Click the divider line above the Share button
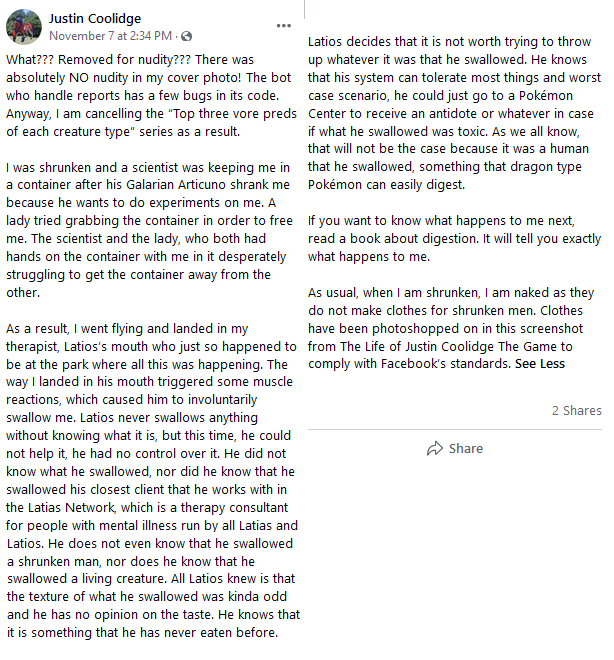The width and height of the screenshot is (614, 660). coord(455,430)
